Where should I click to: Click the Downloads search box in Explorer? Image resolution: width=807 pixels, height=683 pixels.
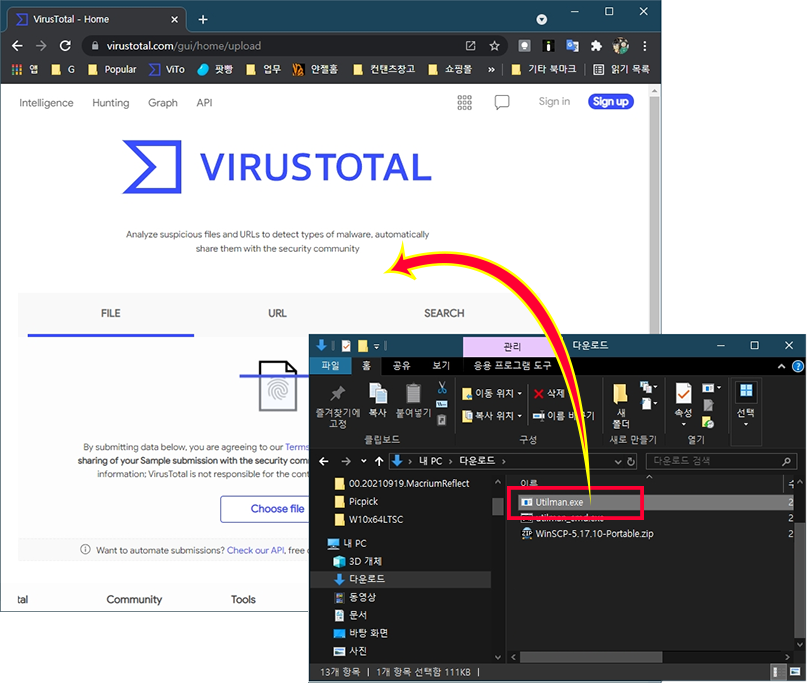click(x=721, y=461)
